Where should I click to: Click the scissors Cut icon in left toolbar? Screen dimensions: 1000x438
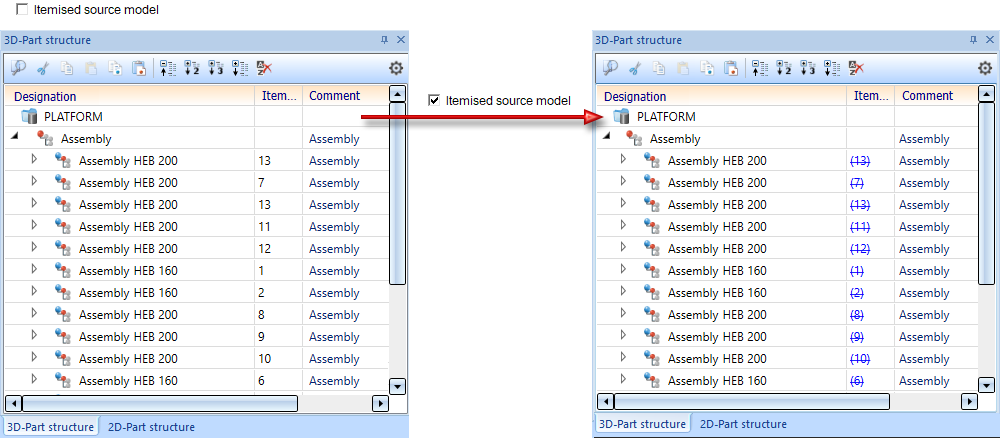tap(43, 68)
